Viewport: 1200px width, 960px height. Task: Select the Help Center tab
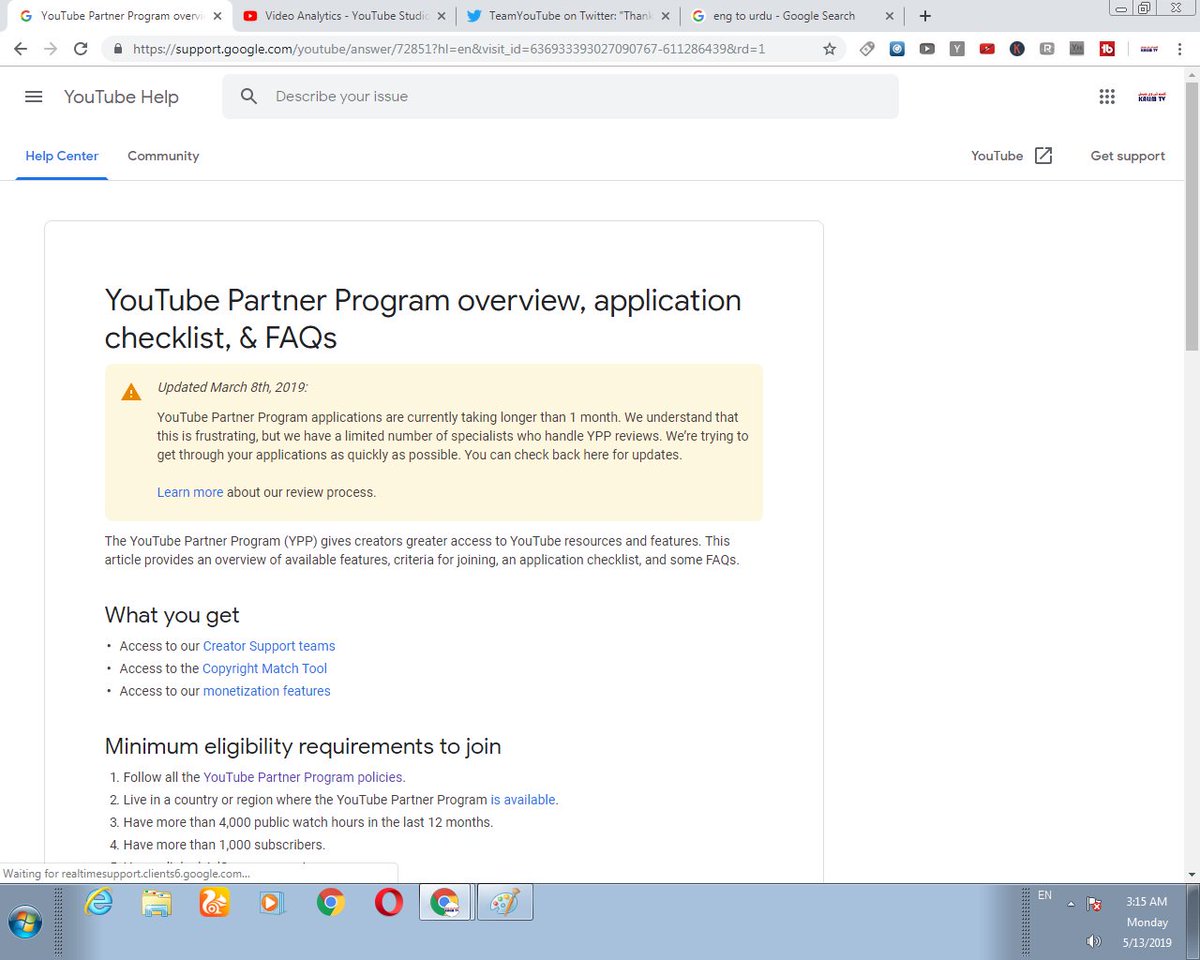[x=62, y=156]
